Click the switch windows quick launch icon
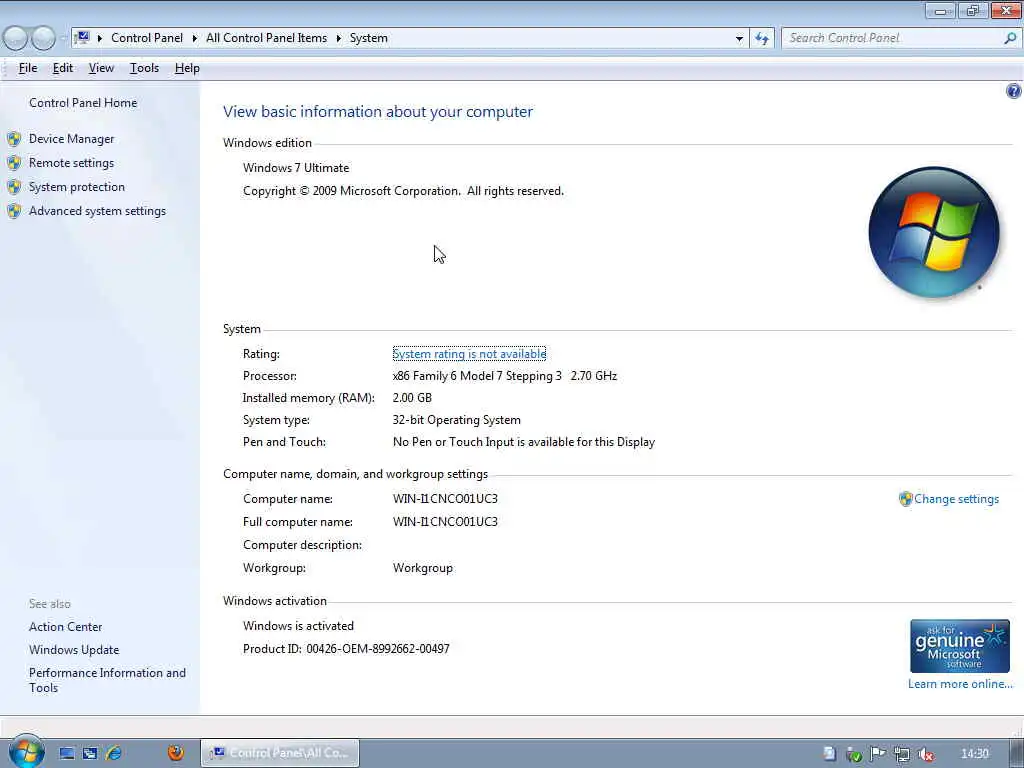 point(90,754)
